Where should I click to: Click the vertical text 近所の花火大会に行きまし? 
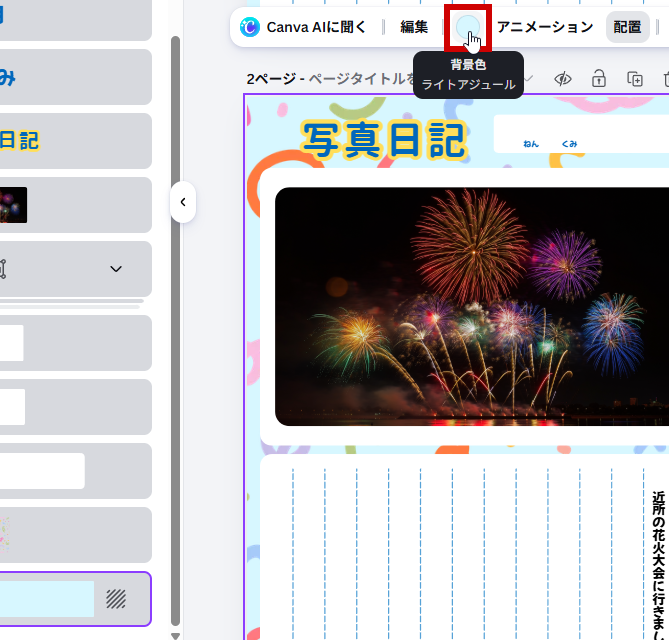(x=659, y=565)
